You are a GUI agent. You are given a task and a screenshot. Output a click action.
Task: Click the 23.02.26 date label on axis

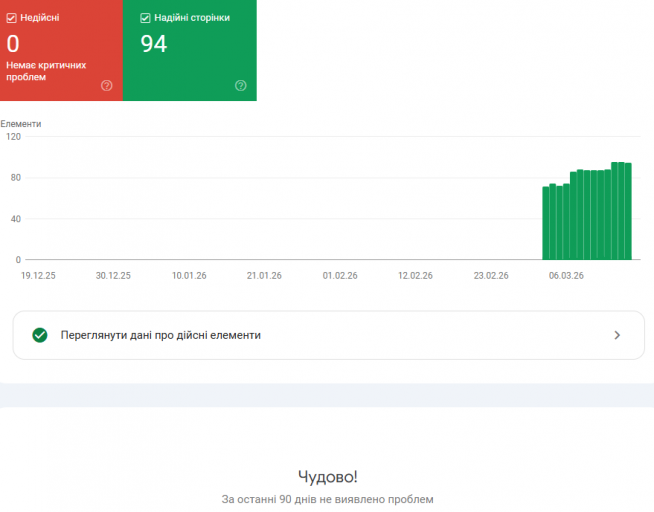click(491, 276)
